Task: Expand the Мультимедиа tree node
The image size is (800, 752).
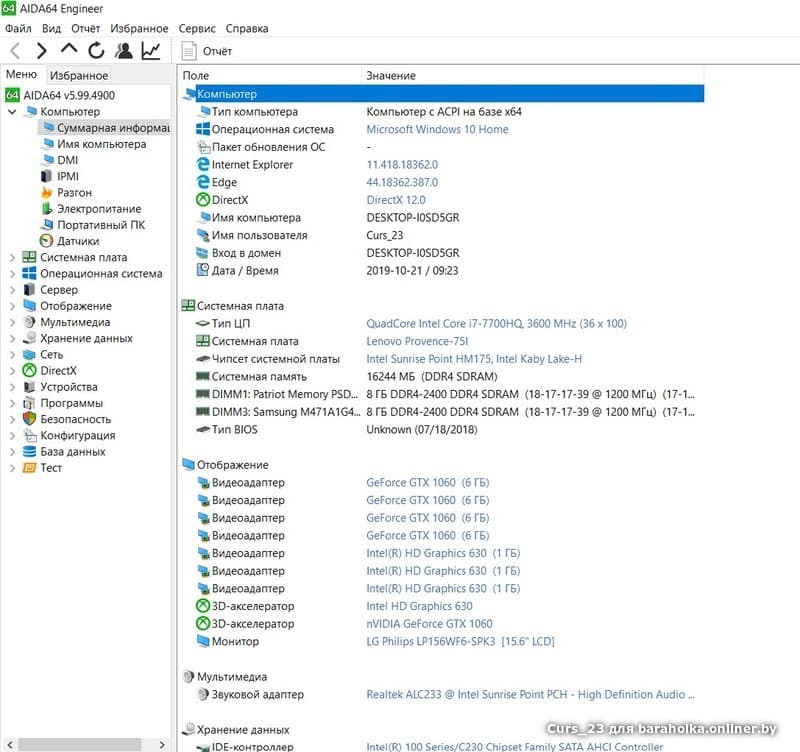Action: pos(12,322)
